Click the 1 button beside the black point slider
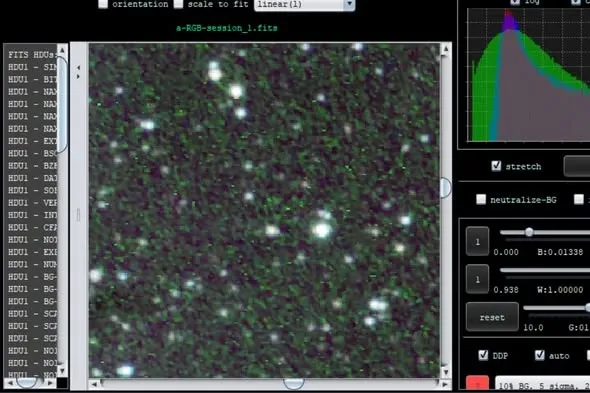 477,241
